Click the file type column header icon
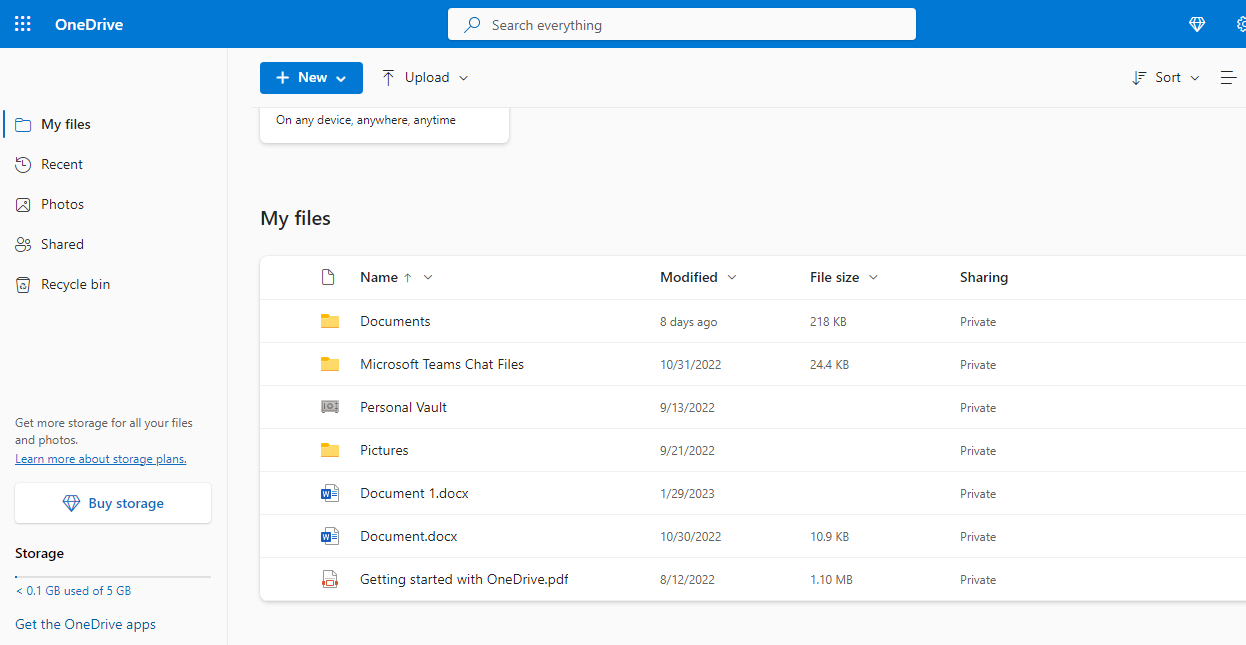The height and width of the screenshot is (645, 1246). (327, 277)
